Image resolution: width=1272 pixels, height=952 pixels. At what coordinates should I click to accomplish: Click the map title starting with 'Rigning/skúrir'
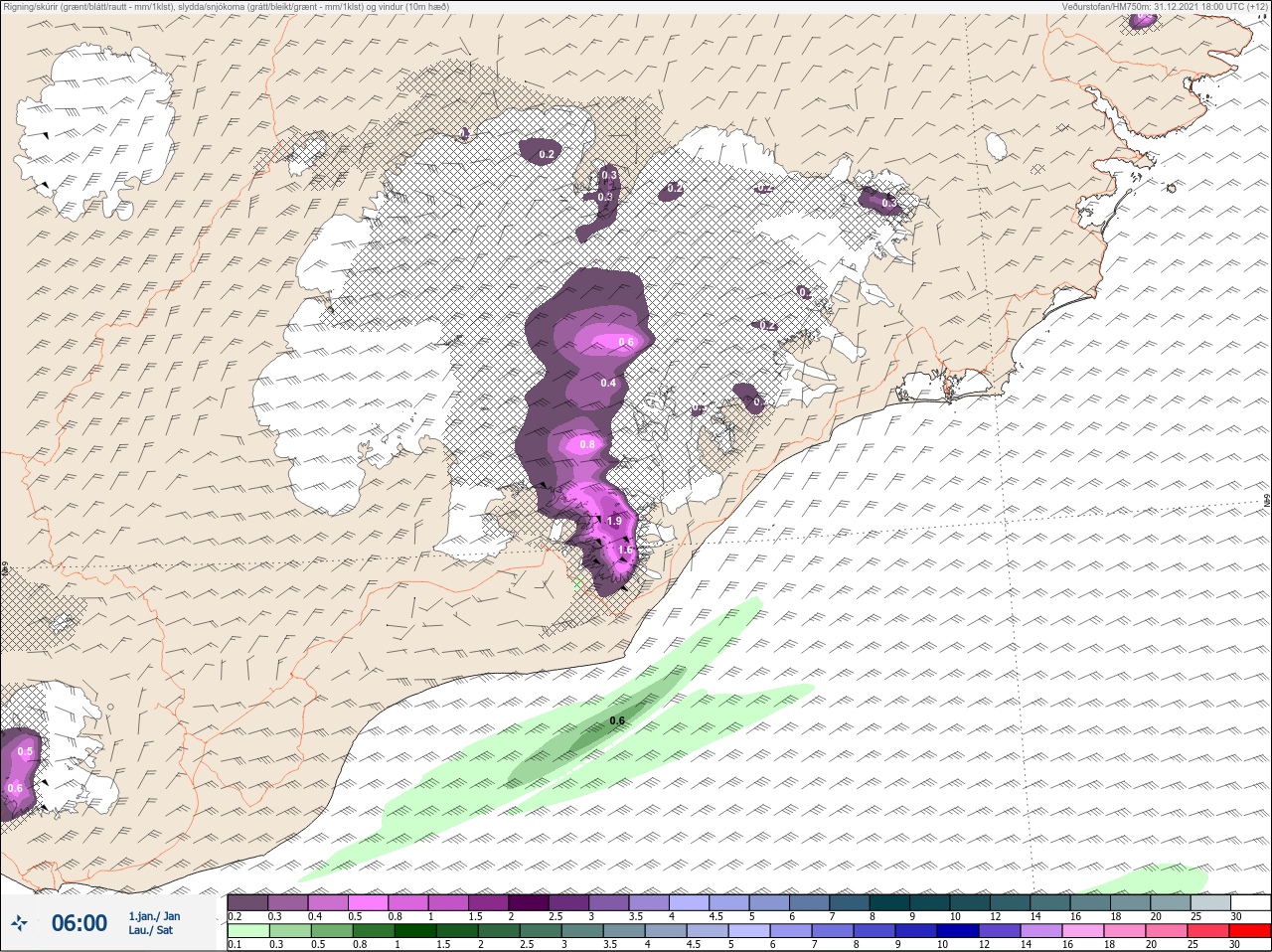pyautogui.click(x=226, y=6)
